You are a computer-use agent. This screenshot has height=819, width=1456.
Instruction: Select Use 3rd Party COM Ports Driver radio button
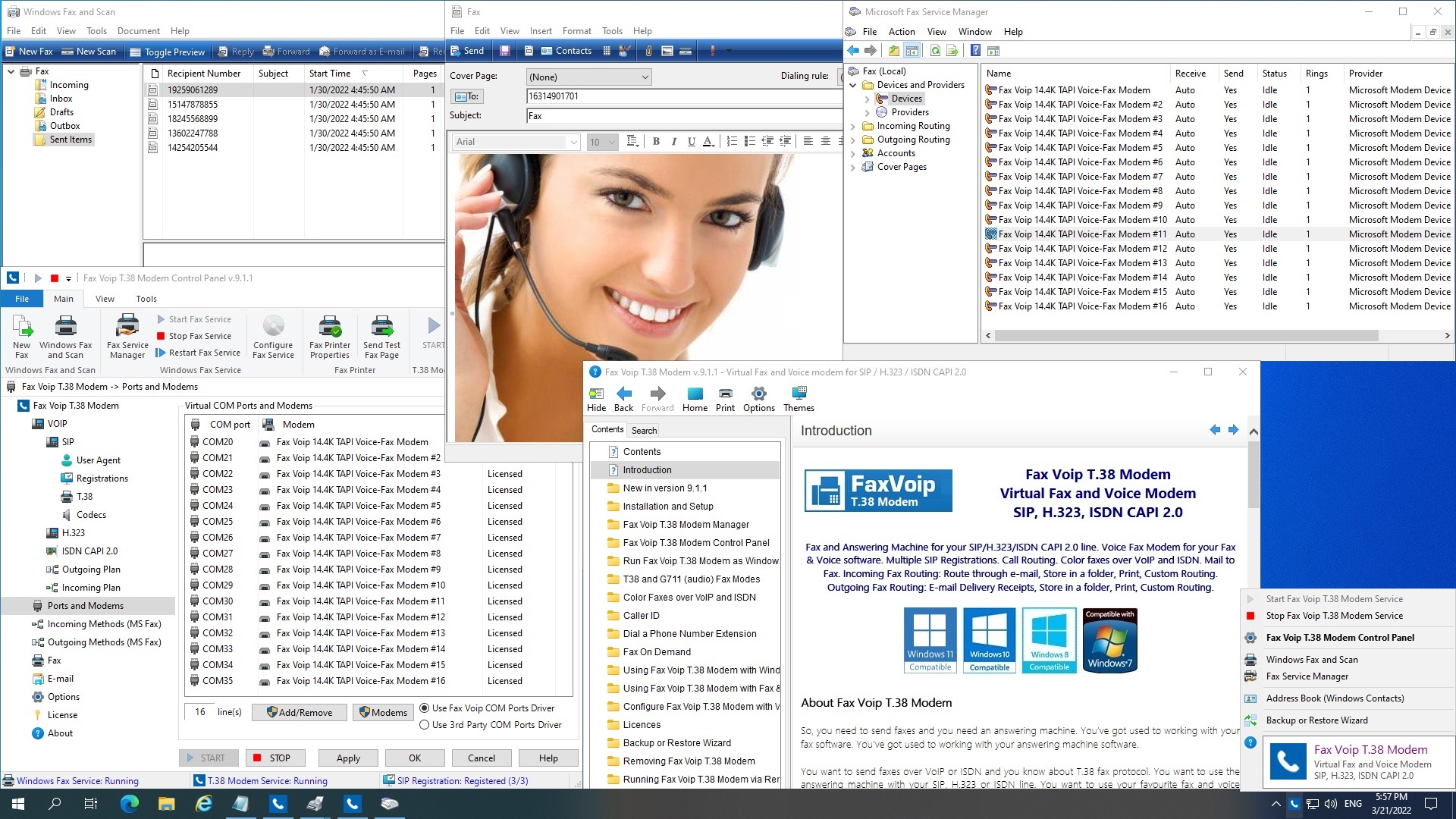pyautogui.click(x=424, y=724)
